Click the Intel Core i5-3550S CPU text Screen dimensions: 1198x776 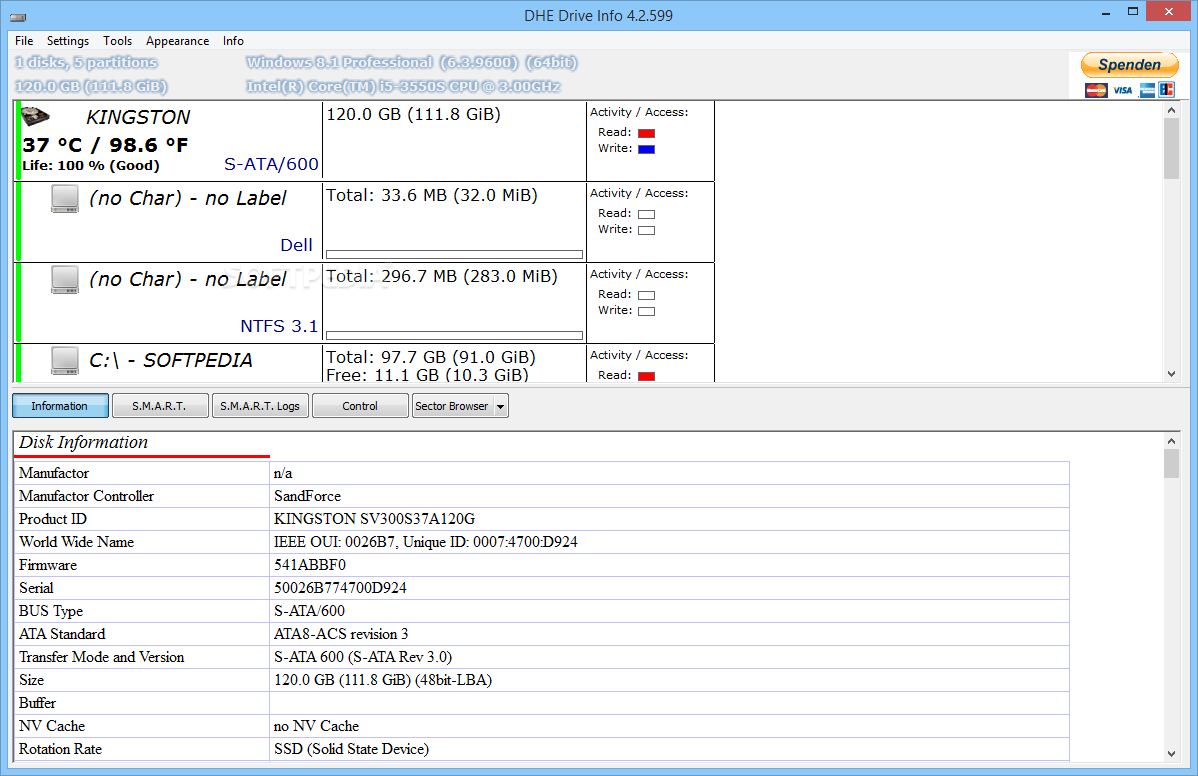(x=403, y=86)
